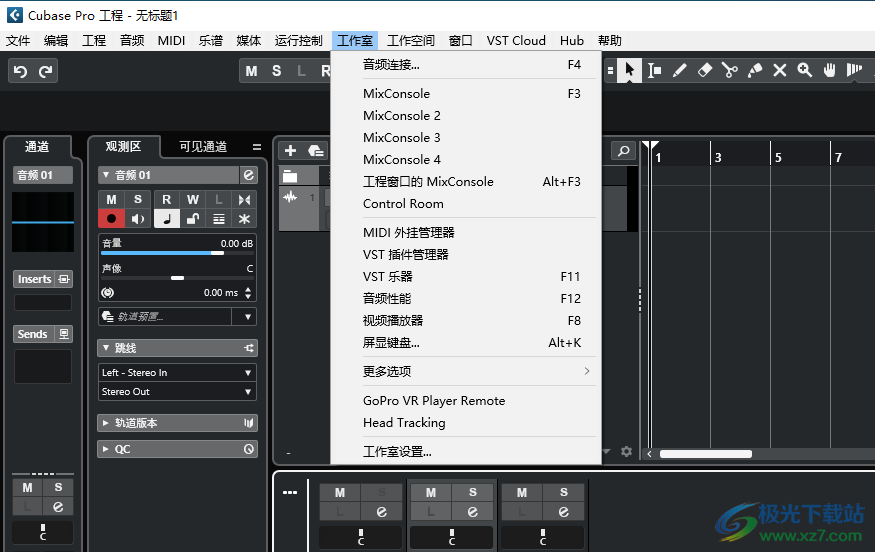Click the 音量 volume slider

tap(177, 253)
